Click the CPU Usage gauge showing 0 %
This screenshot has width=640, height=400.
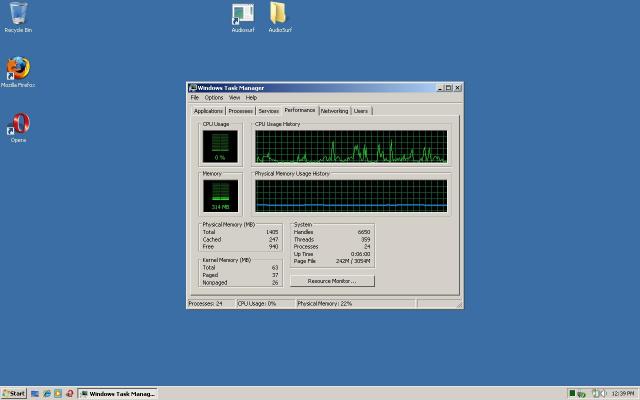pos(220,146)
